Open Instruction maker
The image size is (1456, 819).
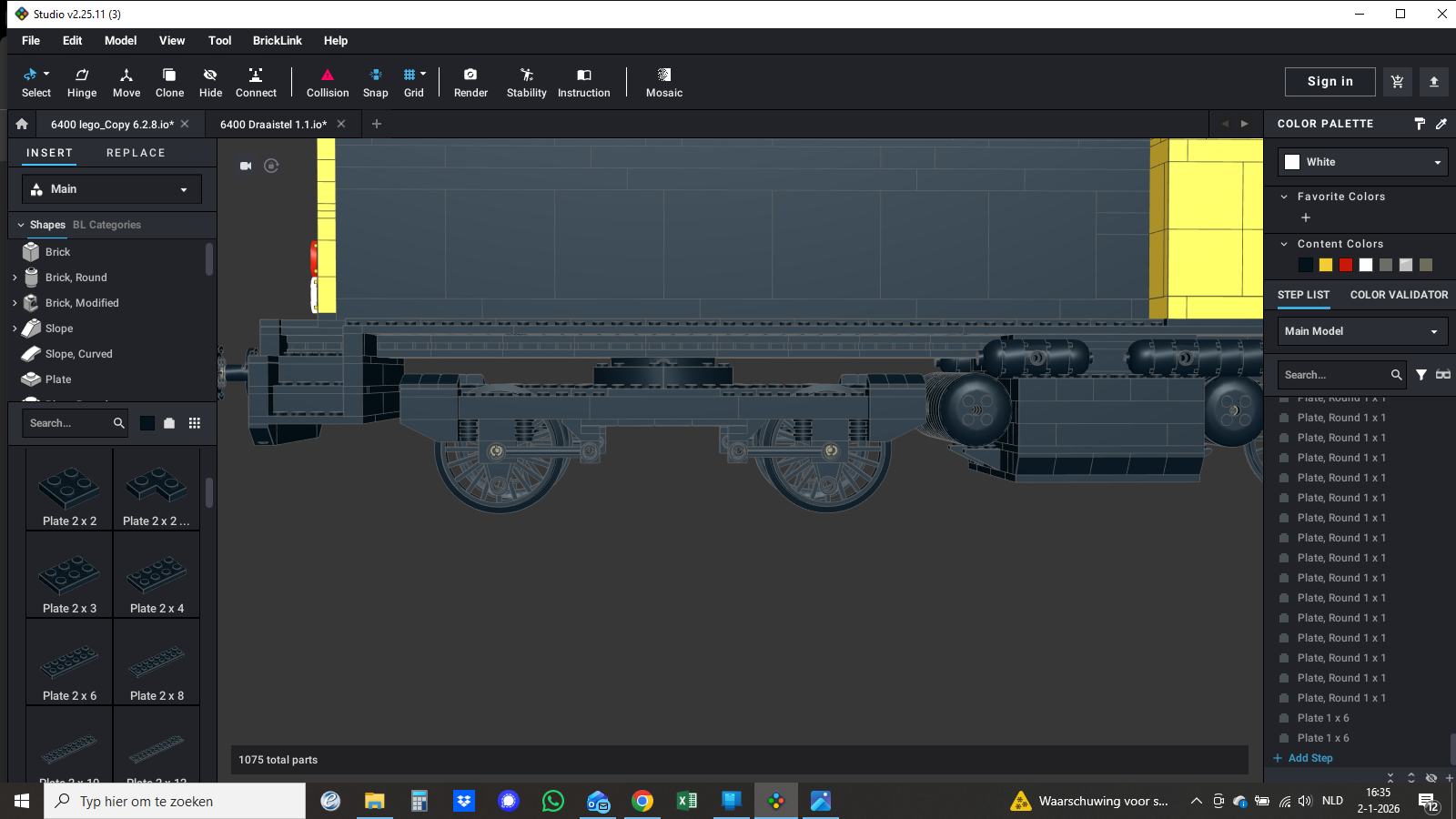[583, 82]
